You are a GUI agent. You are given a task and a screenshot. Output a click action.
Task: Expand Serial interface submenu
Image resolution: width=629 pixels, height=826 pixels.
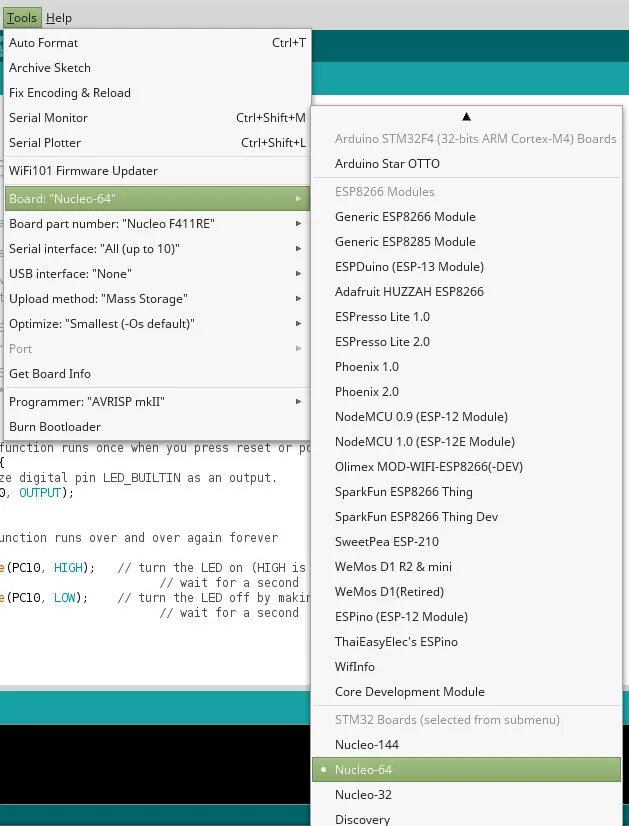coord(157,249)
